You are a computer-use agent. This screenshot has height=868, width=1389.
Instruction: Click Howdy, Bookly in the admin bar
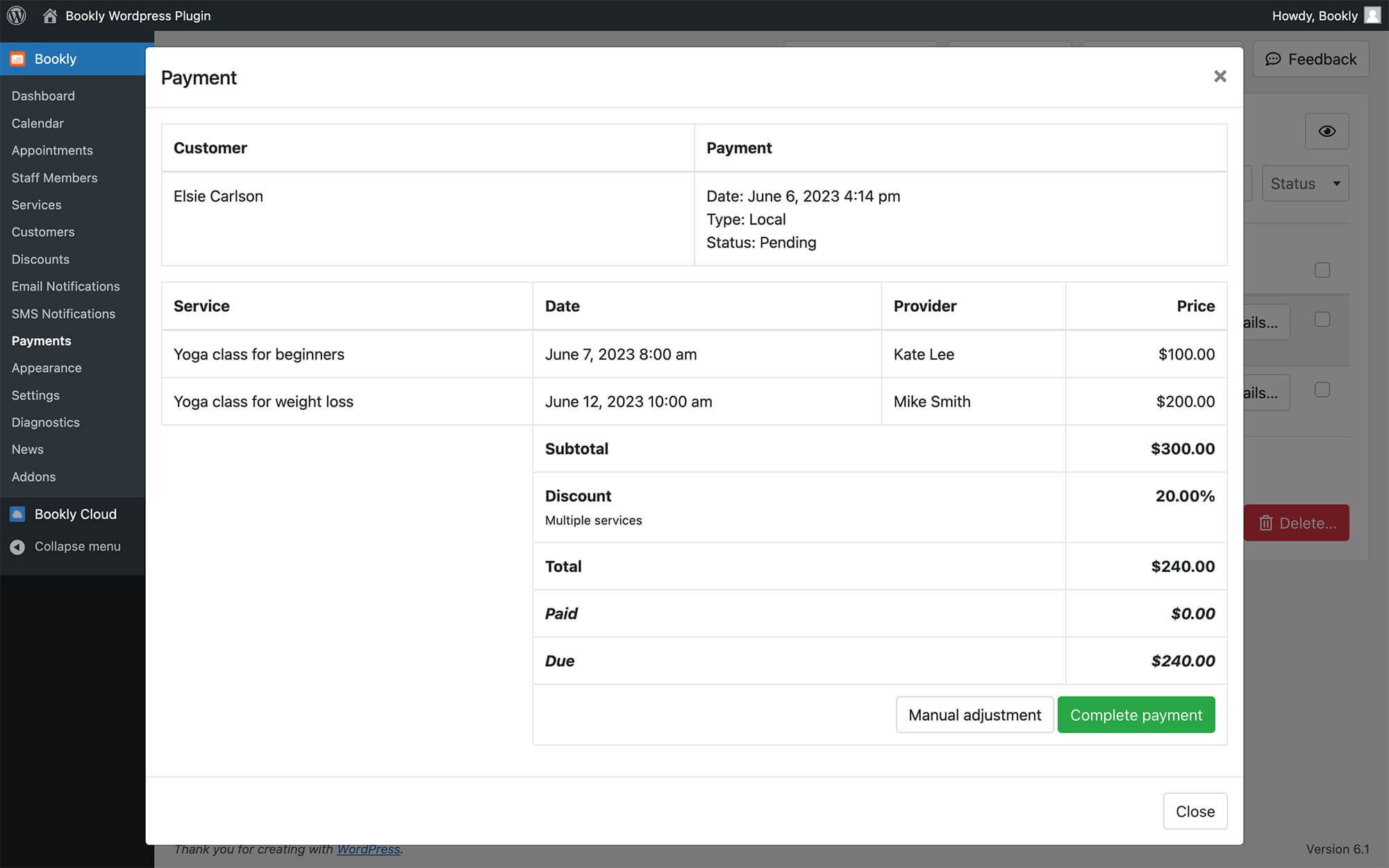(x=1315, y=15)
